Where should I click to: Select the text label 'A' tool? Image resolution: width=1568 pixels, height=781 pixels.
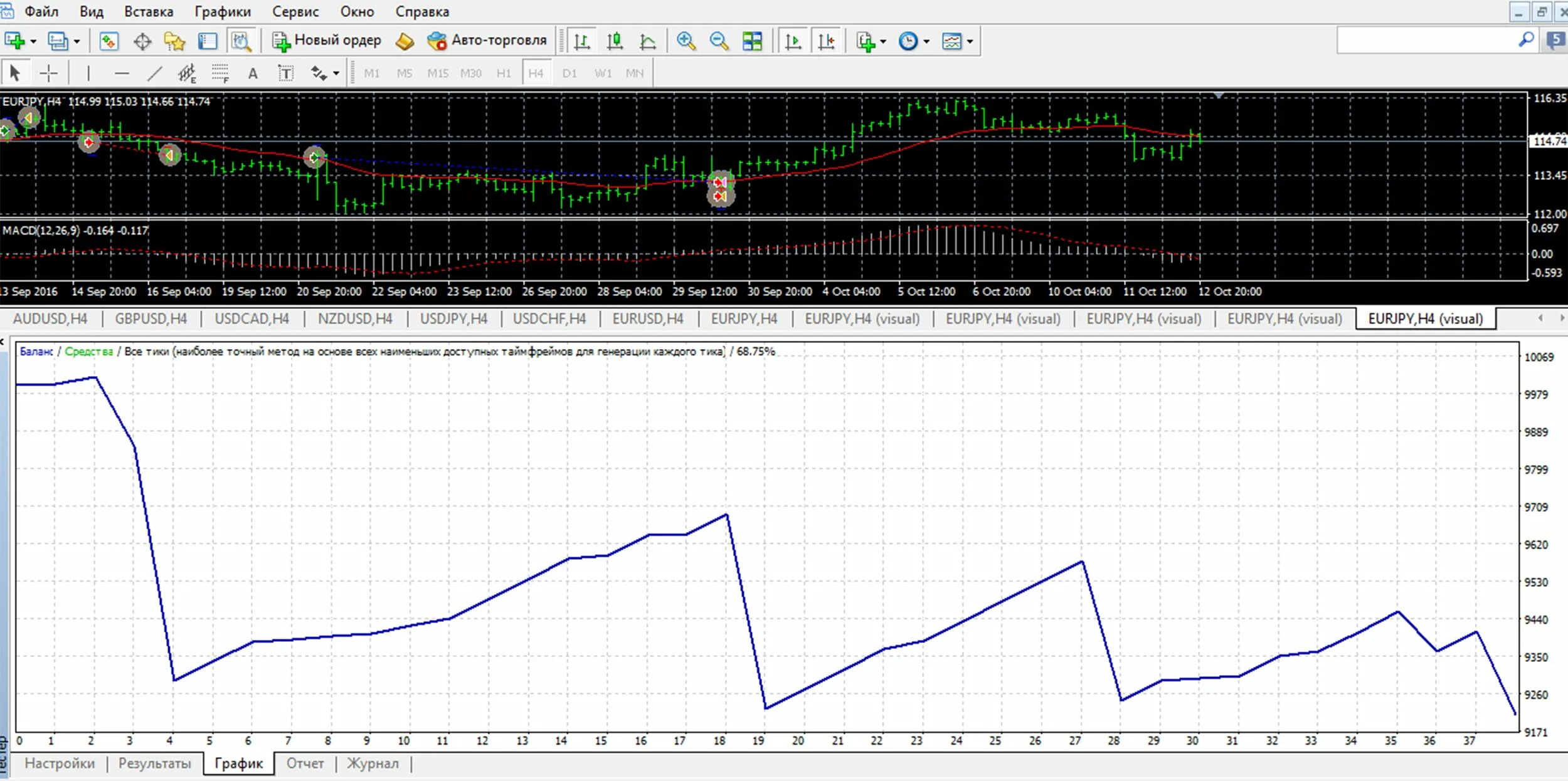pyautogui.click(x=253, y=74)
